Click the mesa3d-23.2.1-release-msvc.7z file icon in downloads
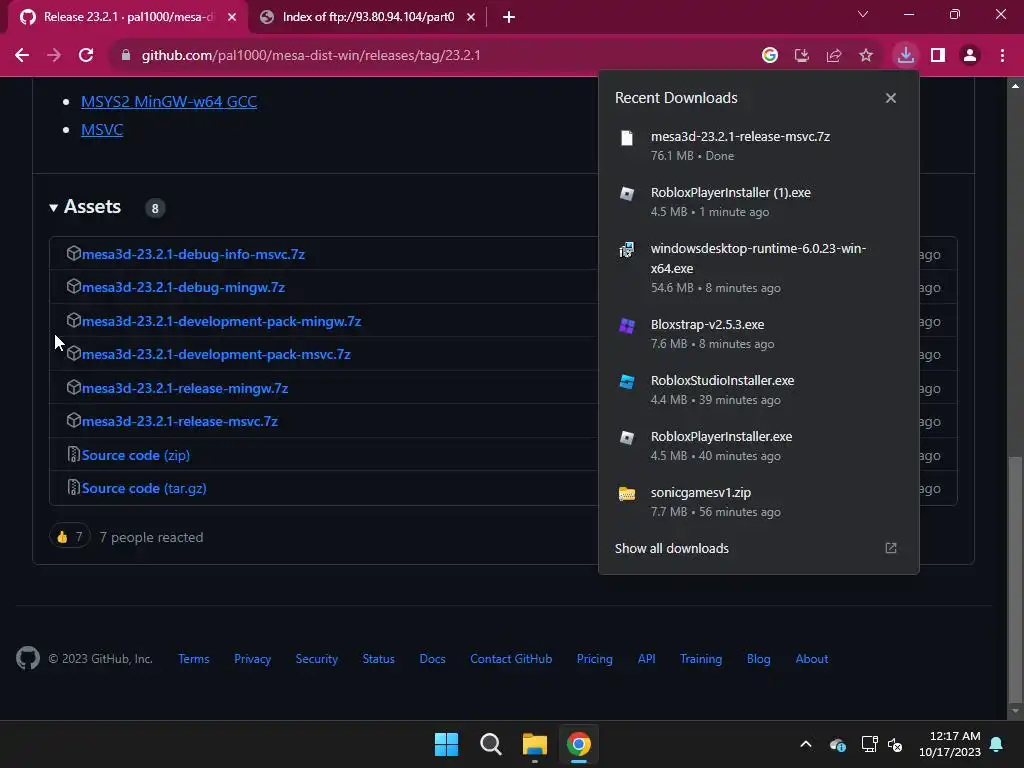 tap(627, 138)
